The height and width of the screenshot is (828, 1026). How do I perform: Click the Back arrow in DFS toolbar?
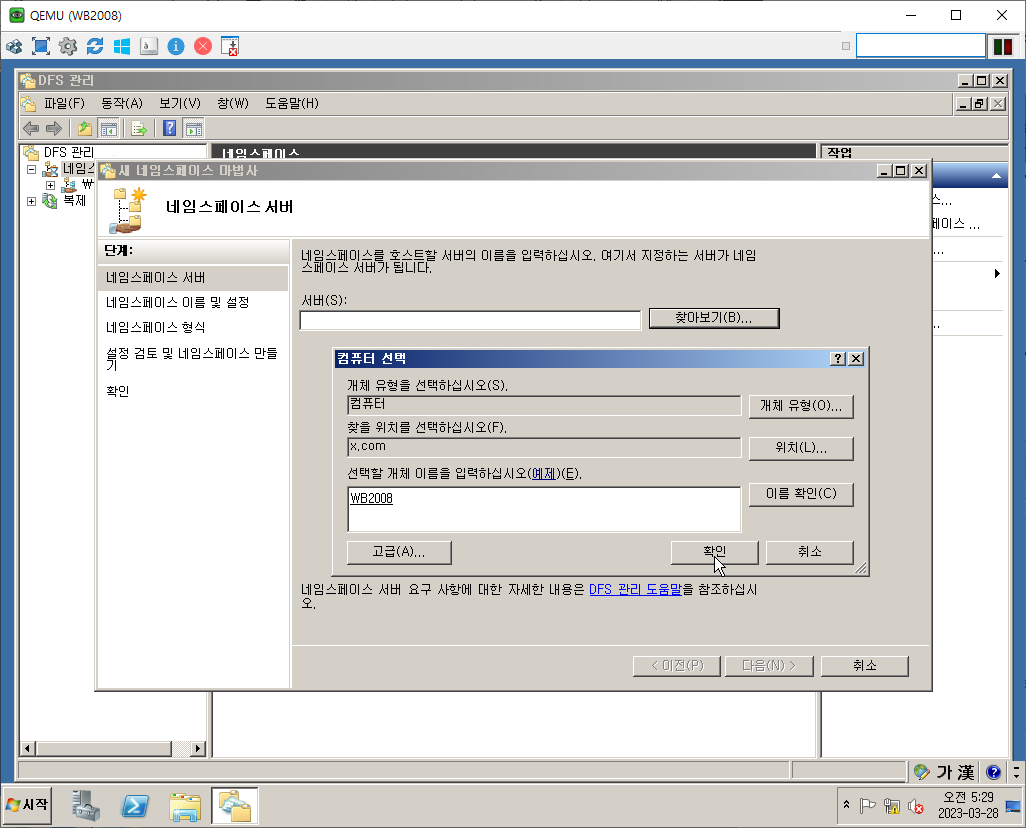[x=31, y=128]
